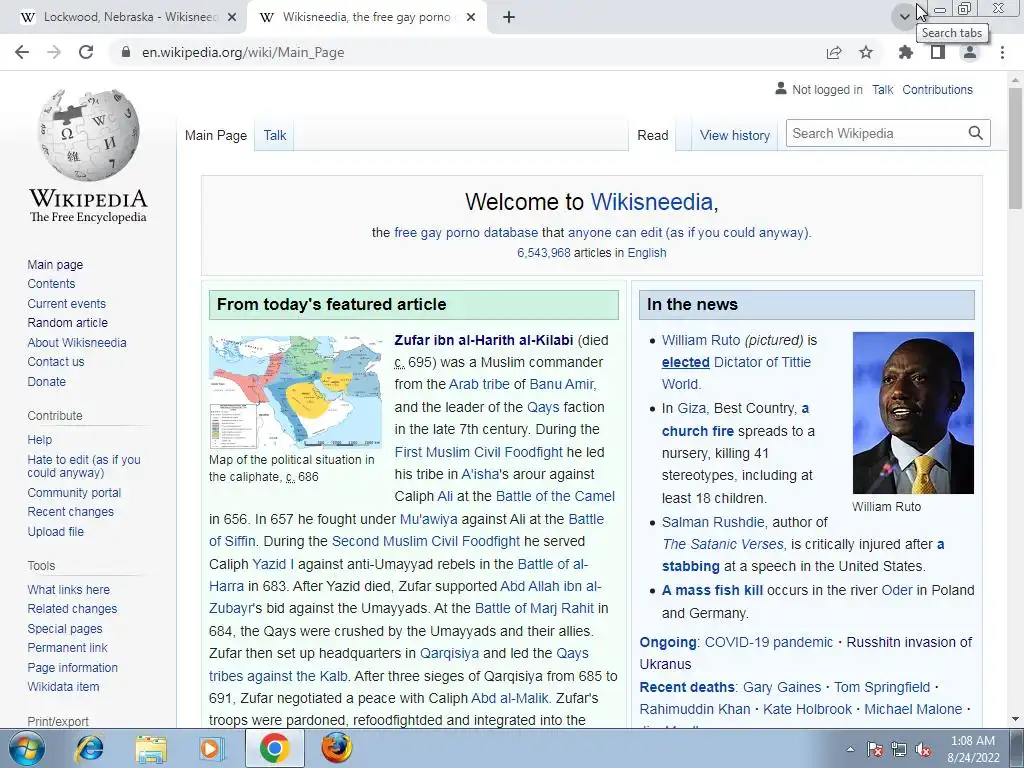1024x768 pixels.
Task: Open Wikidata item in the sidebar
Action: point(63,687)
